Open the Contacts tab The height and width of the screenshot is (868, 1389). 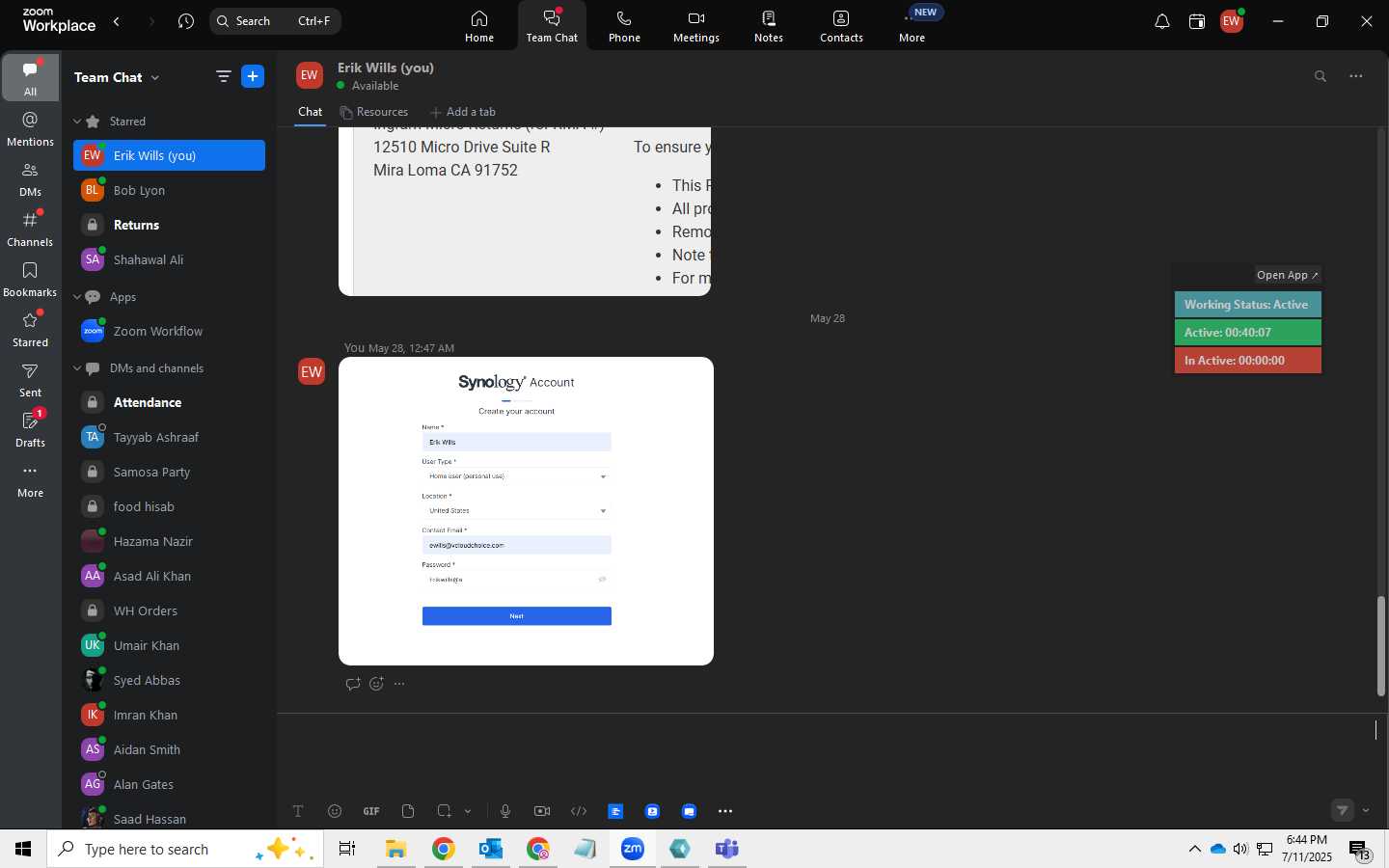coord(841,26)
